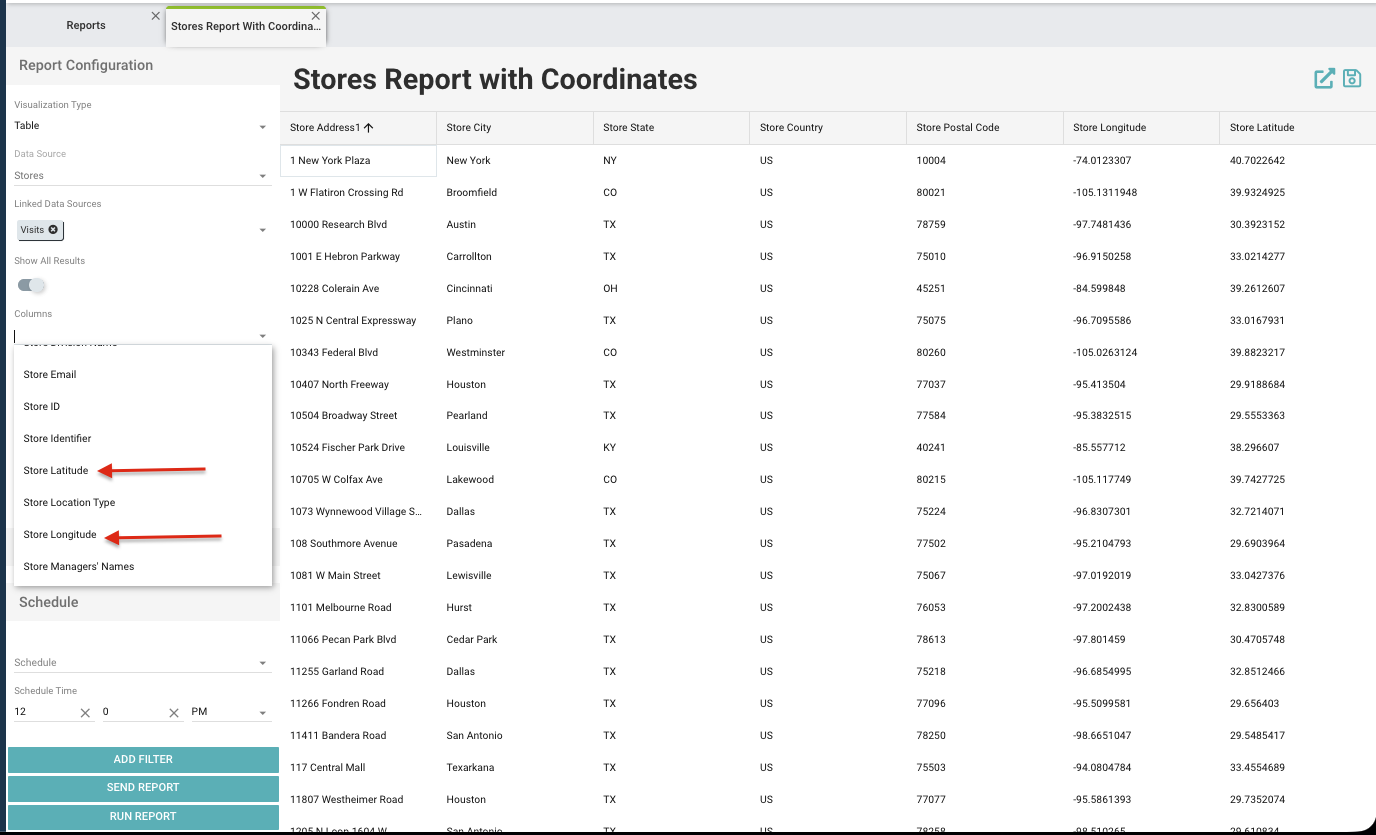1376x835 pixels.
Task: Sort by Store Postal Code header
Action: pos(985,128)
